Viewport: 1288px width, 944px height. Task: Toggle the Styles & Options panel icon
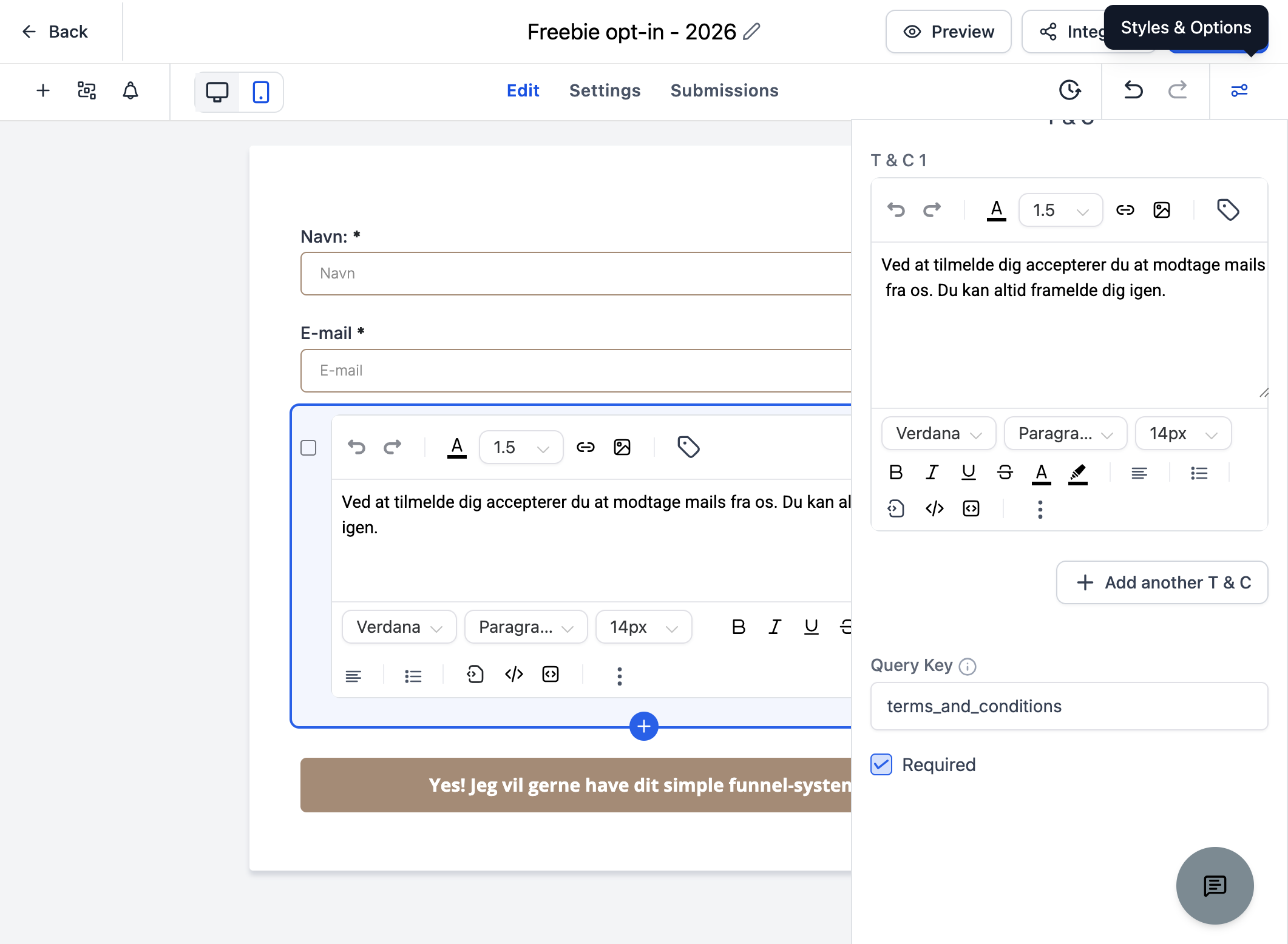click(x=1239, y=90)
